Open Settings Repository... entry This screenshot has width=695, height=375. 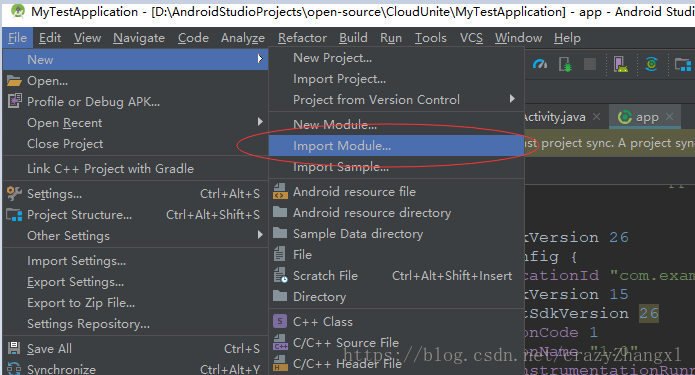[89, 324]
